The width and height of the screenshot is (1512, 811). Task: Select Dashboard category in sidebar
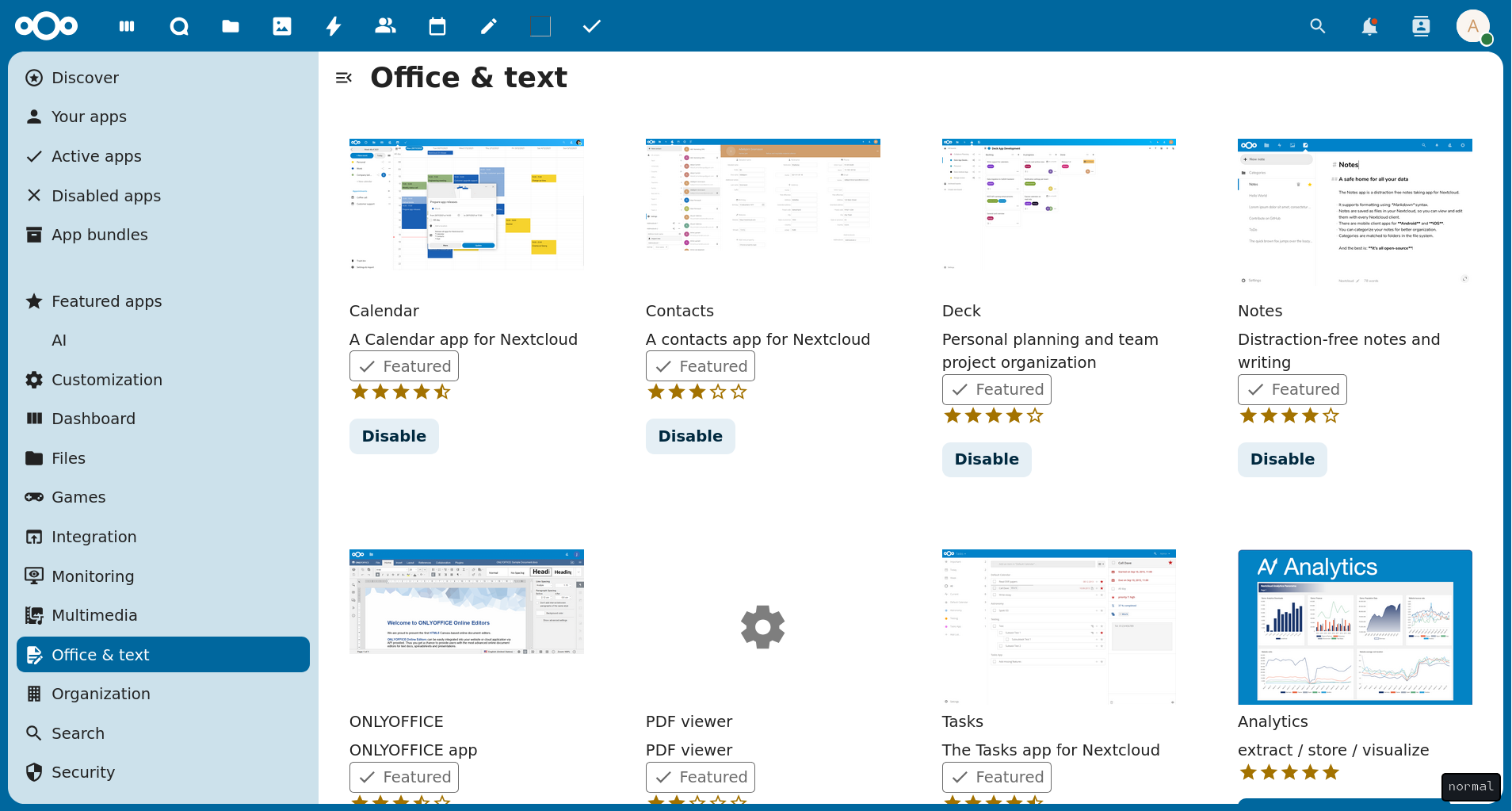(x=163, y=419)
